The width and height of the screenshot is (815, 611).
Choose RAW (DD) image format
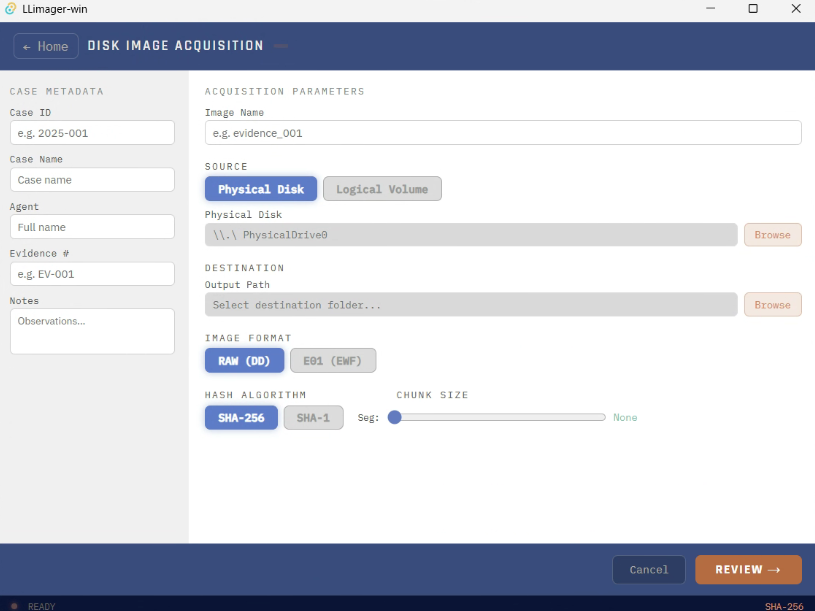click(x=244, y=361)
